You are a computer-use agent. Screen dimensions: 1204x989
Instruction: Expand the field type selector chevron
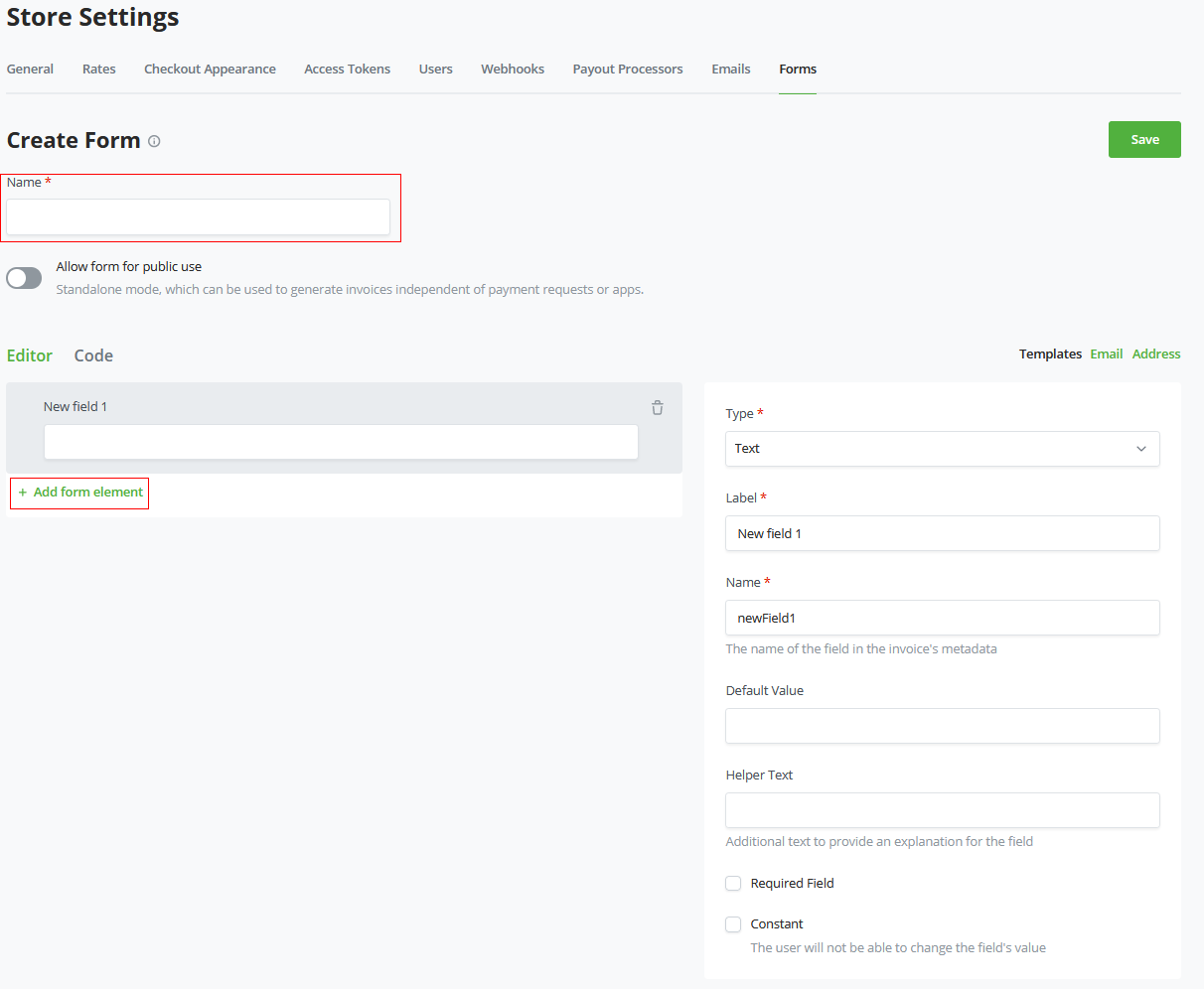pos(1140,449)
